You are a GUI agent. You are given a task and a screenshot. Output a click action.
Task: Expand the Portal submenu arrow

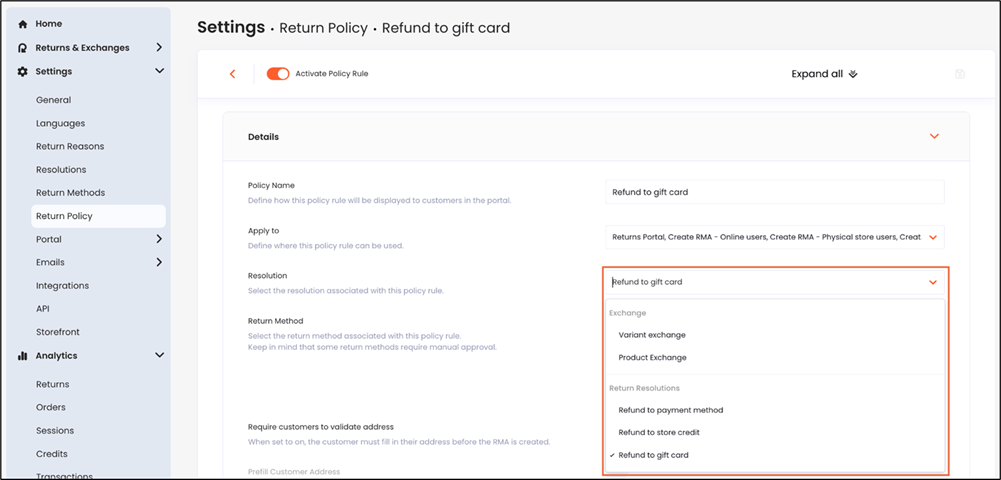[x=159, y=239]
